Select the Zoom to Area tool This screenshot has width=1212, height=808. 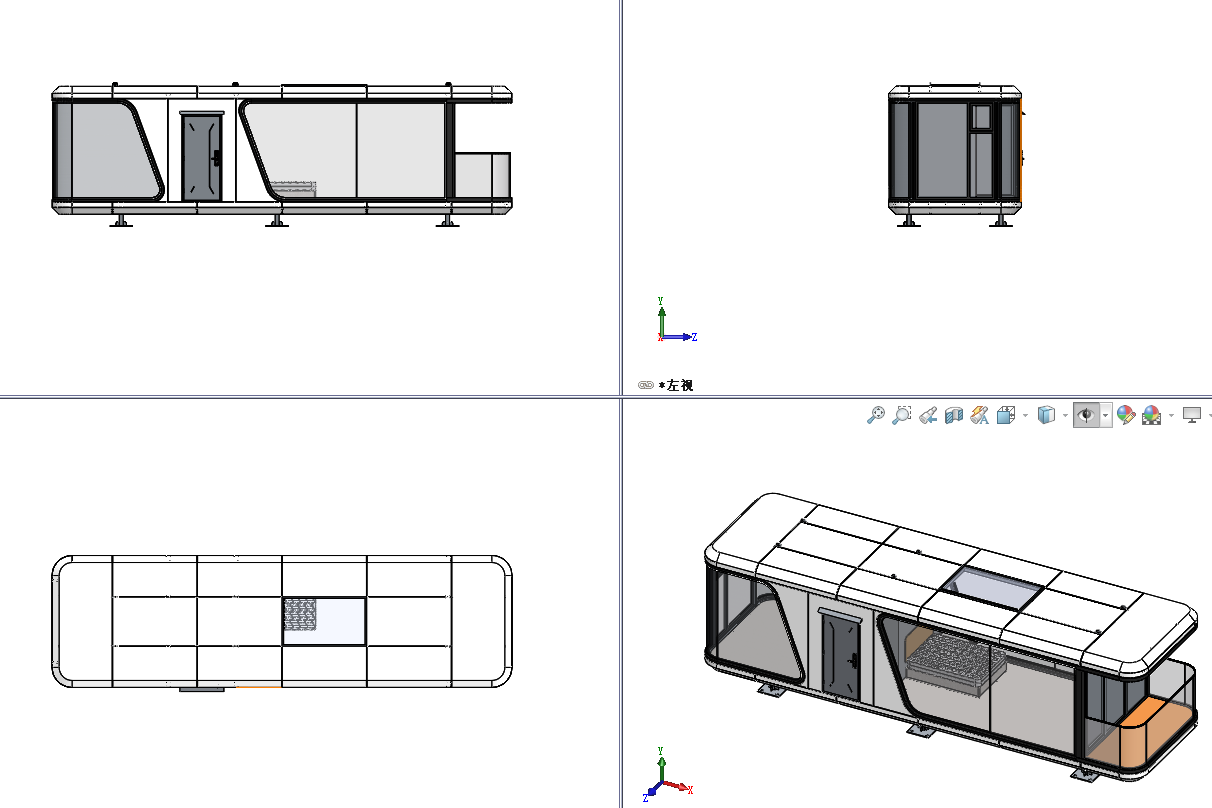(x=902, y=415)
